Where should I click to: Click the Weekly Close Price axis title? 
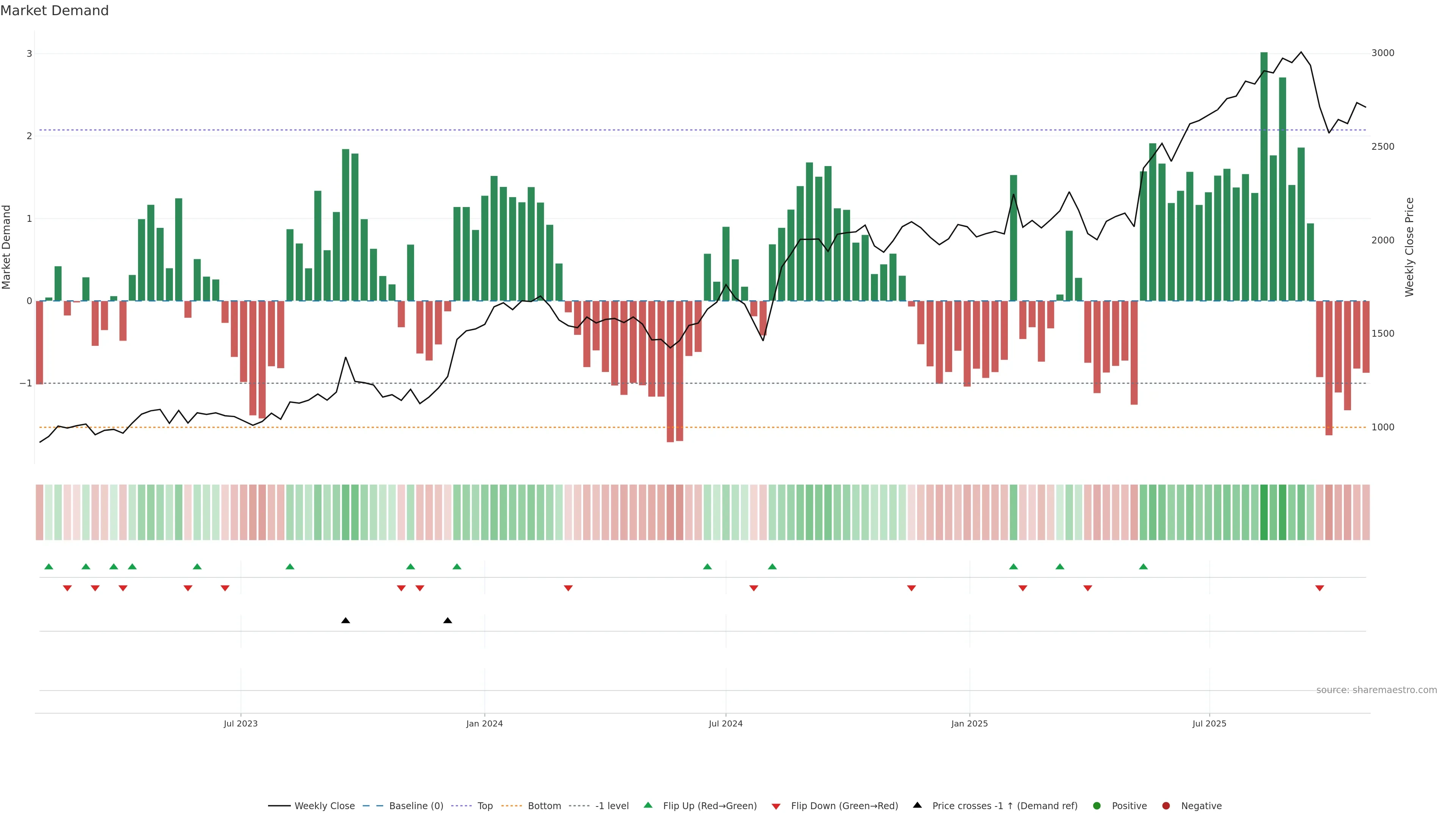[1410, 247]
